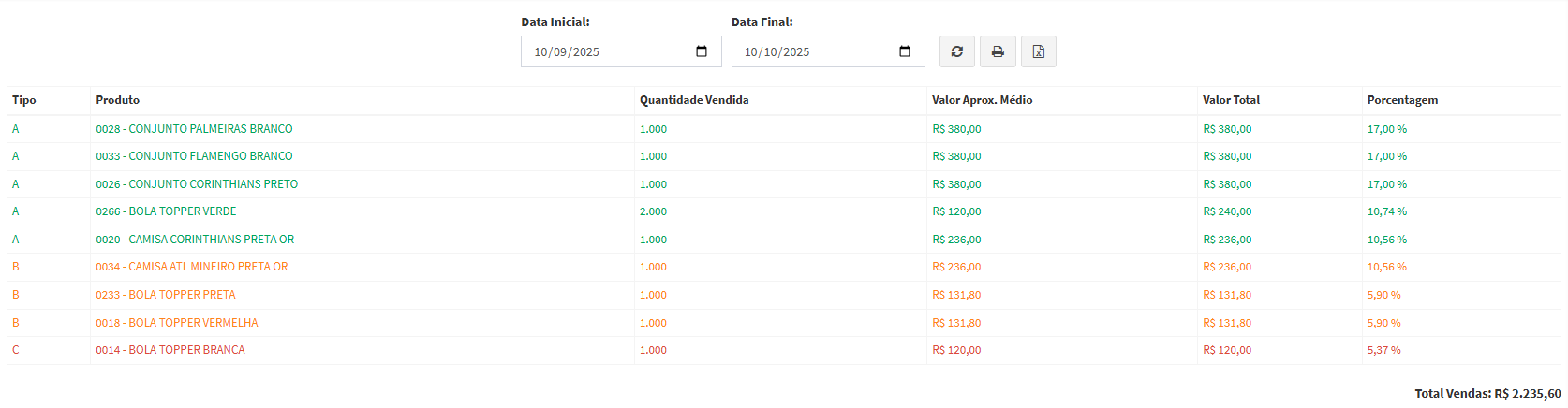Click the refresh report icon button

pyautogui.click(x=956, y=51)
